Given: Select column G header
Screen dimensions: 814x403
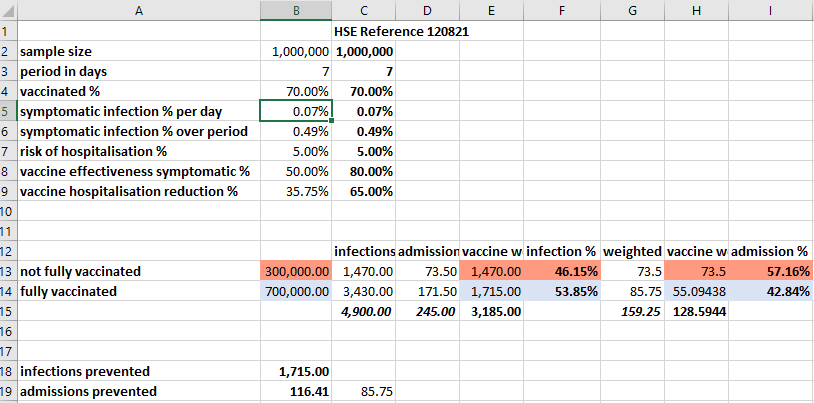Looking at the screenshot, I should (632, 10).
